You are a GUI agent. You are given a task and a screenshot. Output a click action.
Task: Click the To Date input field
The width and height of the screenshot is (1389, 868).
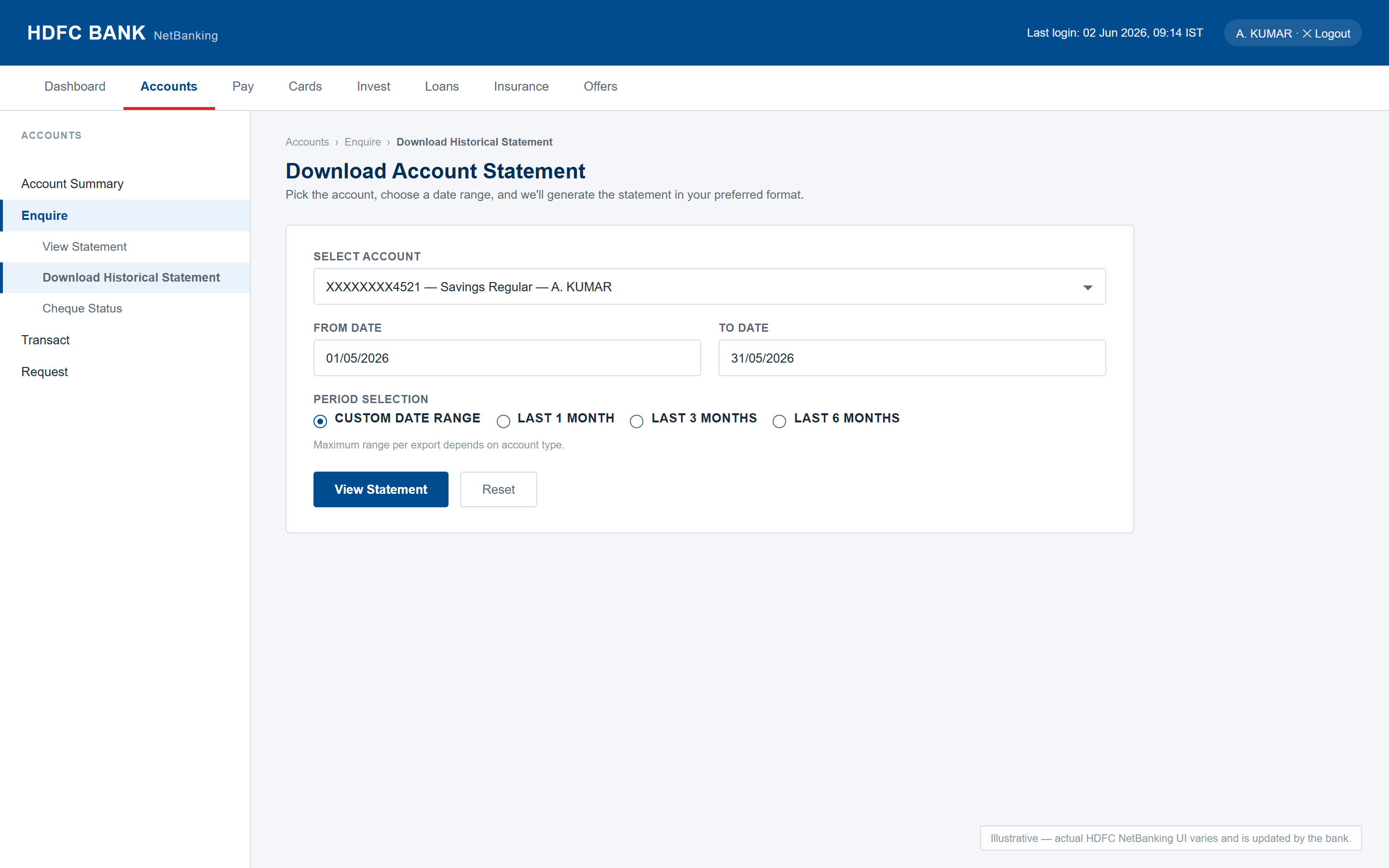pos(912,358)
